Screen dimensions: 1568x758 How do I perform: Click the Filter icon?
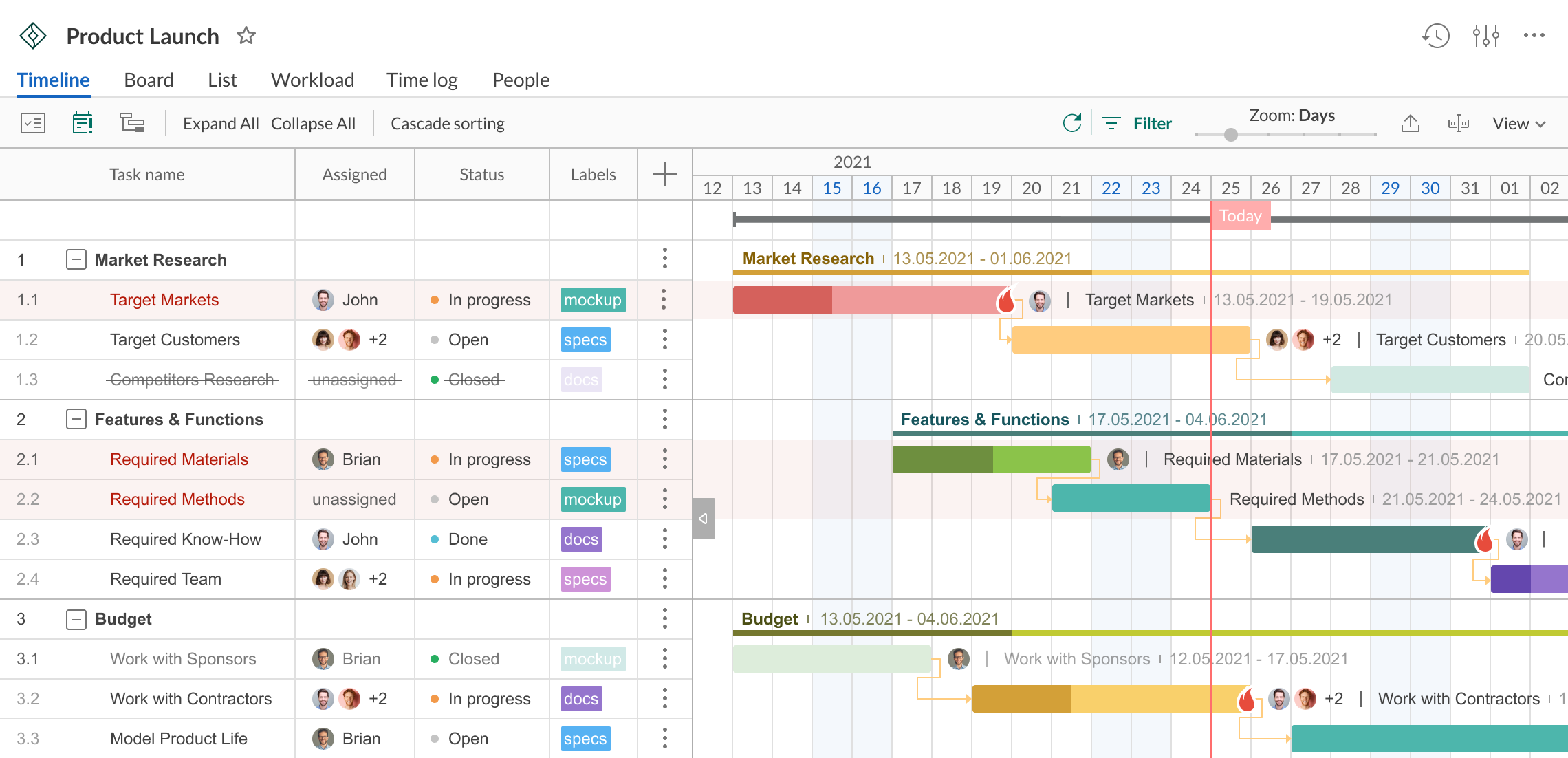point(1113,123)
